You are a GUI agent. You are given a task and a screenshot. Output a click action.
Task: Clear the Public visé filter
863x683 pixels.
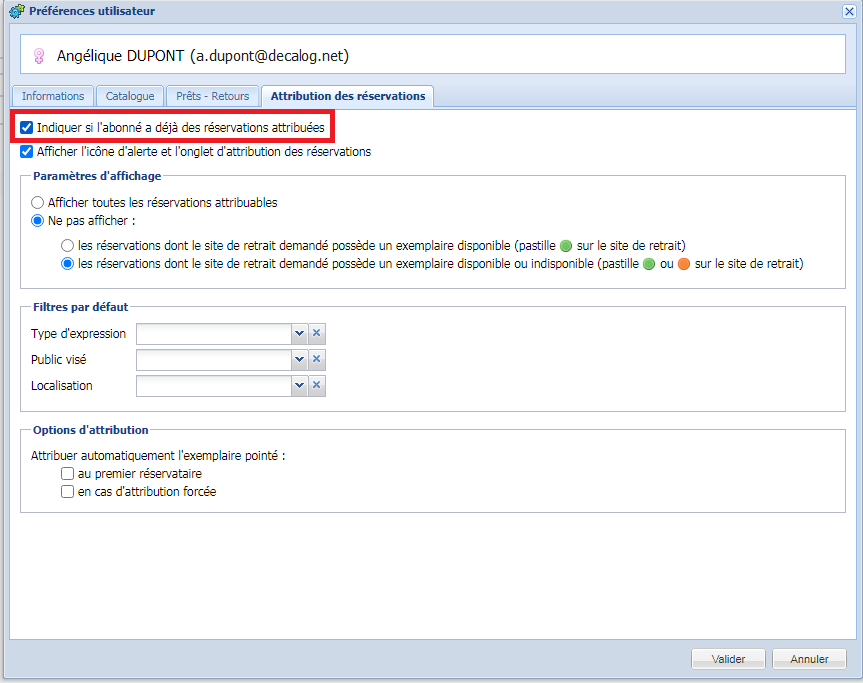tap(316, 359)
